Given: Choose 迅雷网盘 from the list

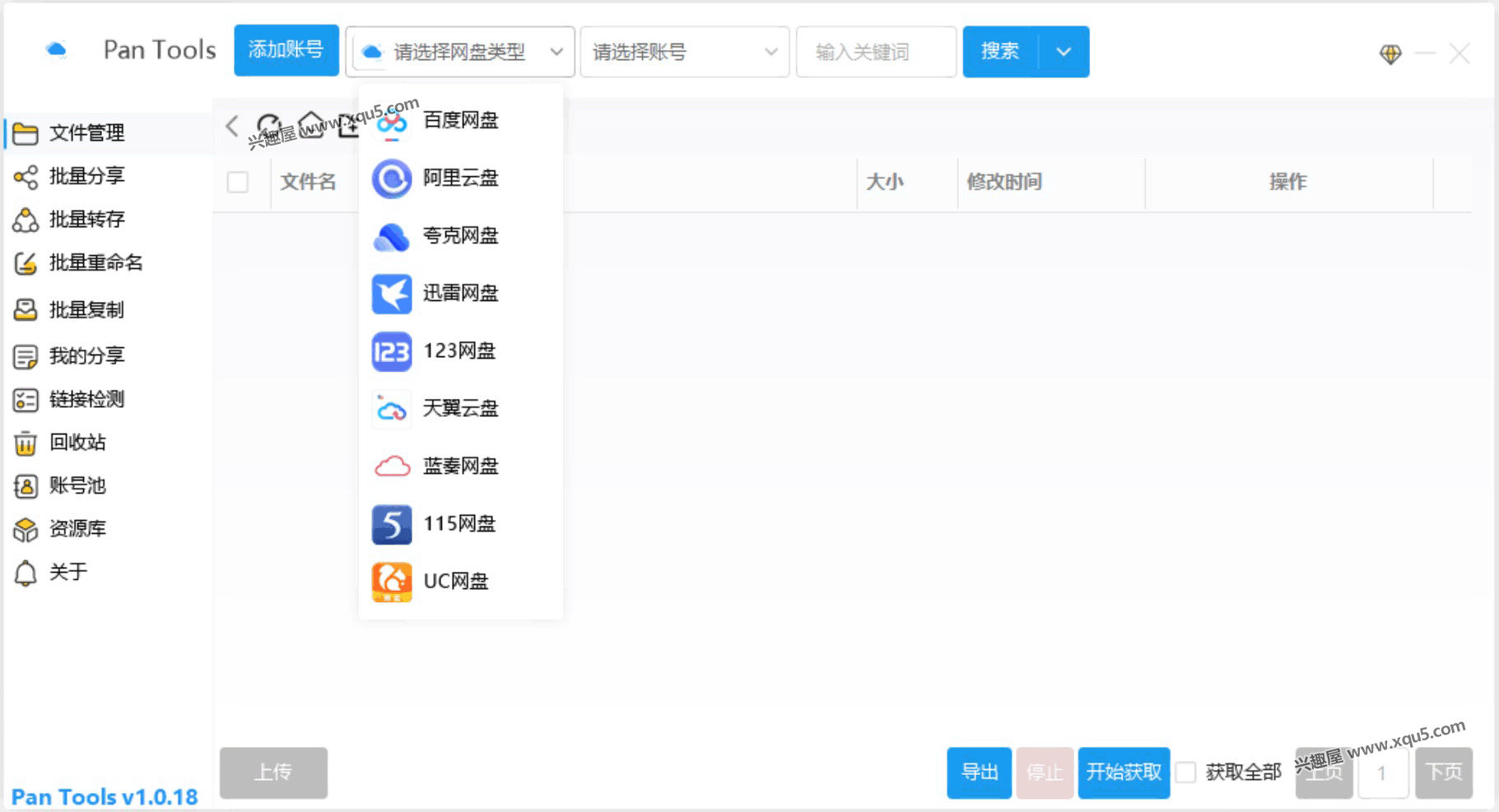Looking at the screenshot, I should (461, 294).
